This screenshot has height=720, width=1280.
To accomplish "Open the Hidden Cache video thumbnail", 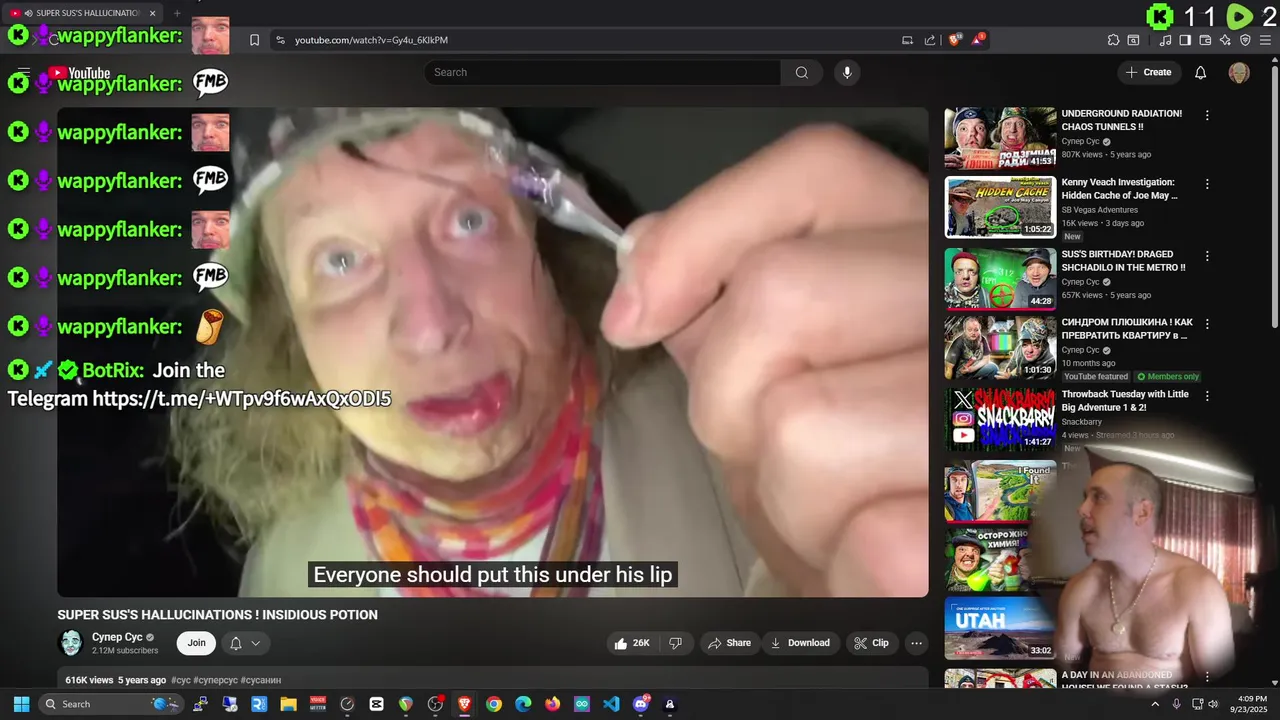I will click(1000, 207).
